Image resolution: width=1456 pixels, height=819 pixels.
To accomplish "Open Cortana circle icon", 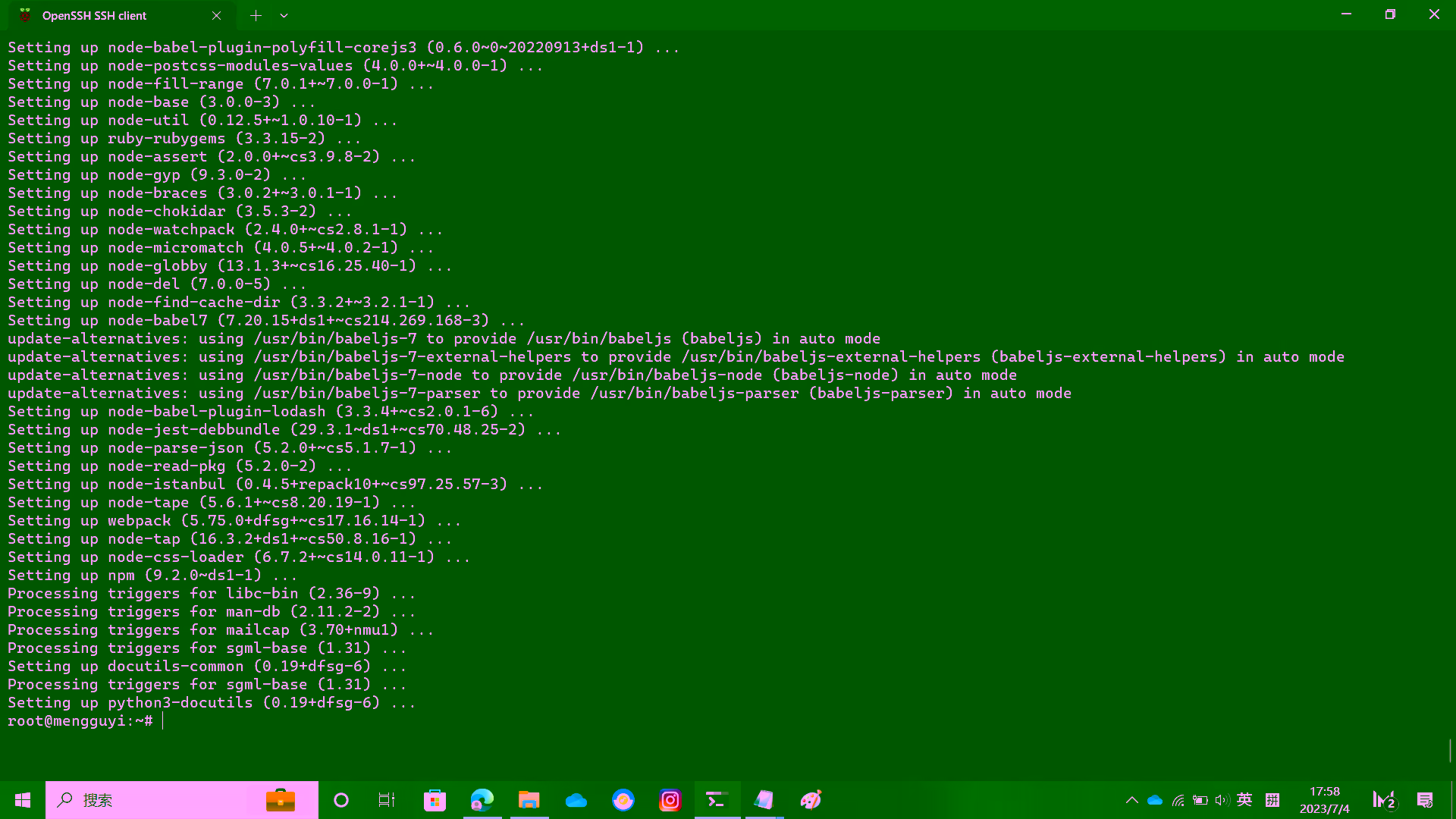I will pos(341,800).
